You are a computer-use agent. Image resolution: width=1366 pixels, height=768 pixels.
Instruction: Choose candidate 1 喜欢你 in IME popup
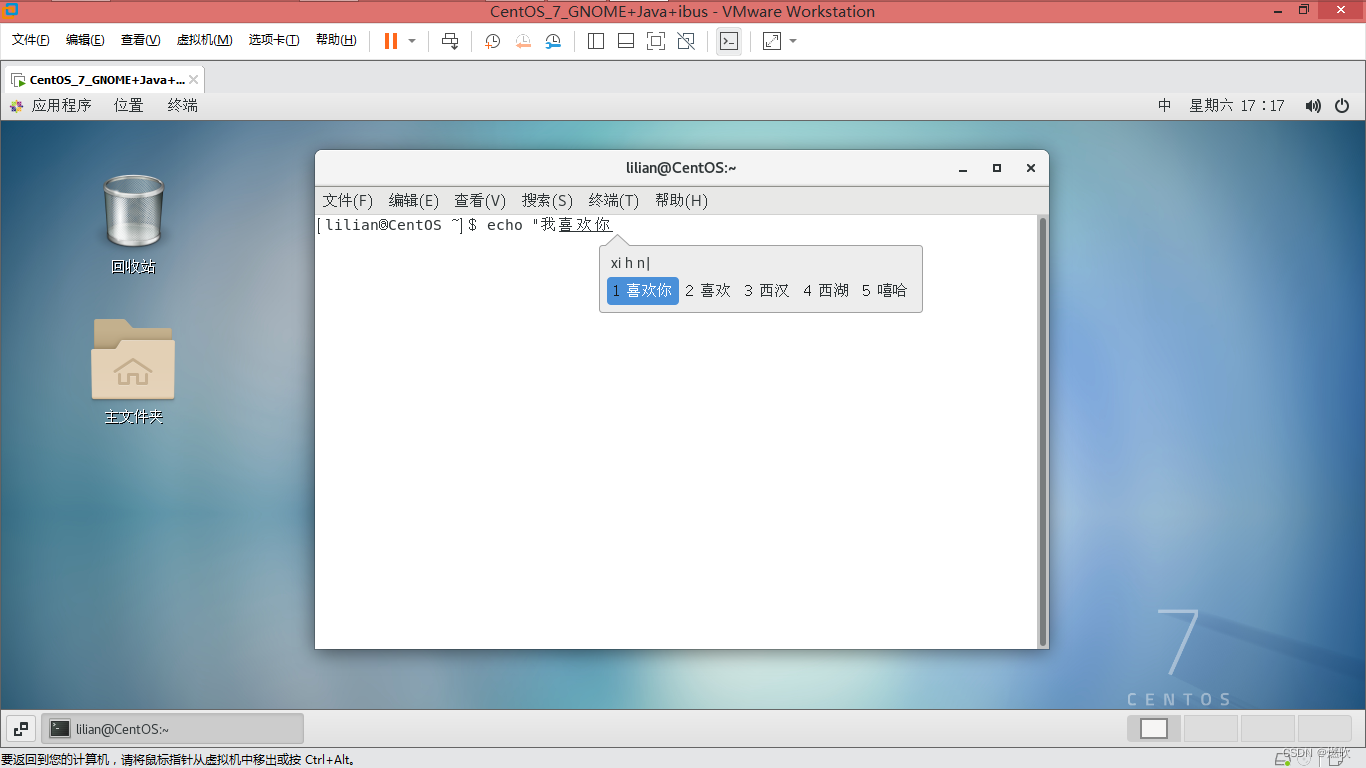click(x=642, y=291)
